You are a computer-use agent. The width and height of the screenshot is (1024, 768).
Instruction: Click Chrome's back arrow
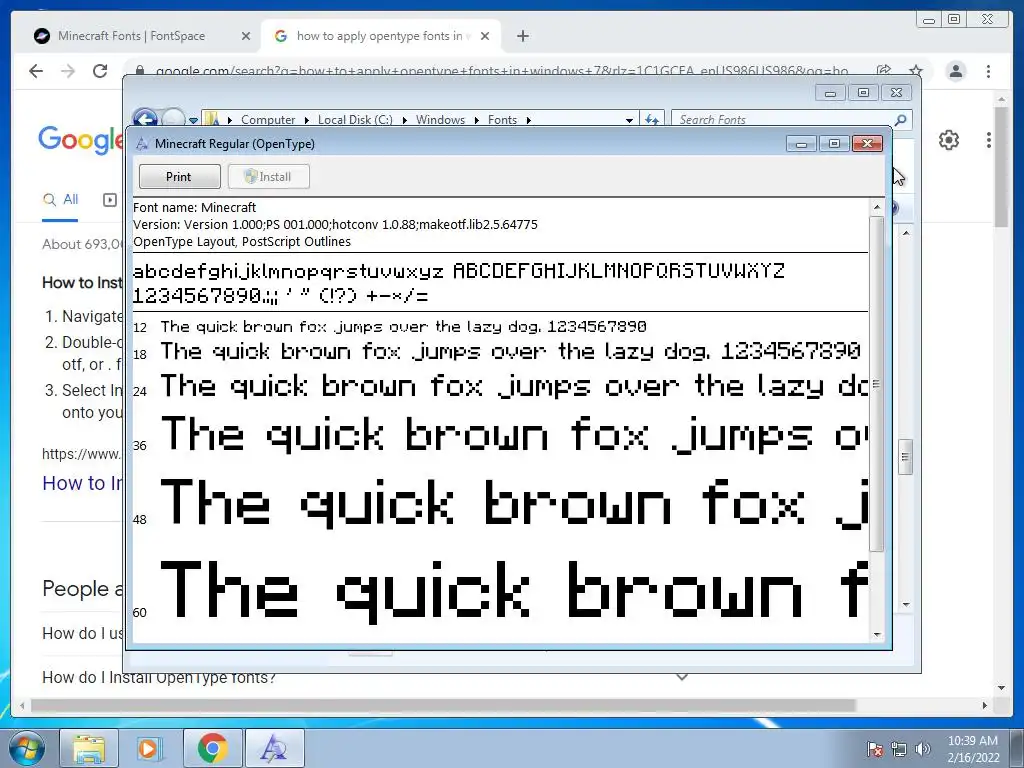tap(36, 71)
